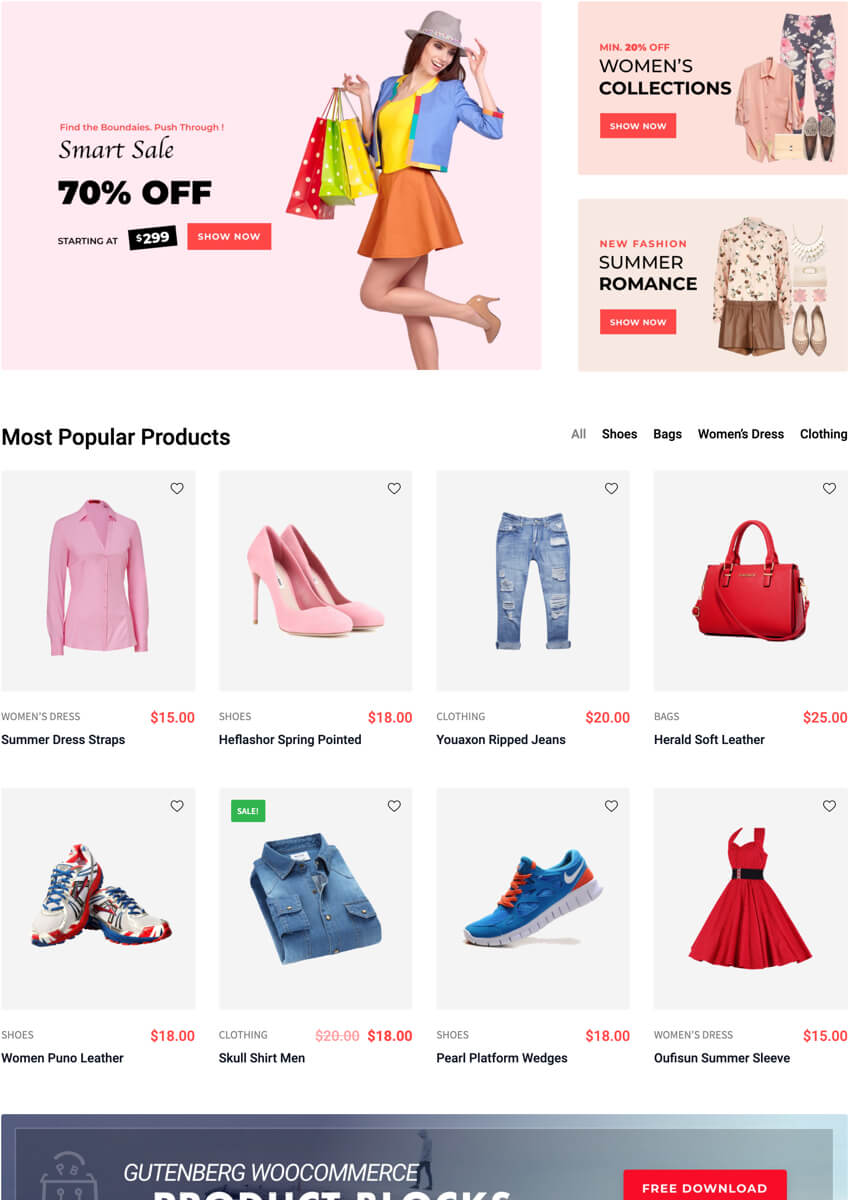Click the Sale! badge on denim shirt
The image size is (850, 1200).
point(248,811)
